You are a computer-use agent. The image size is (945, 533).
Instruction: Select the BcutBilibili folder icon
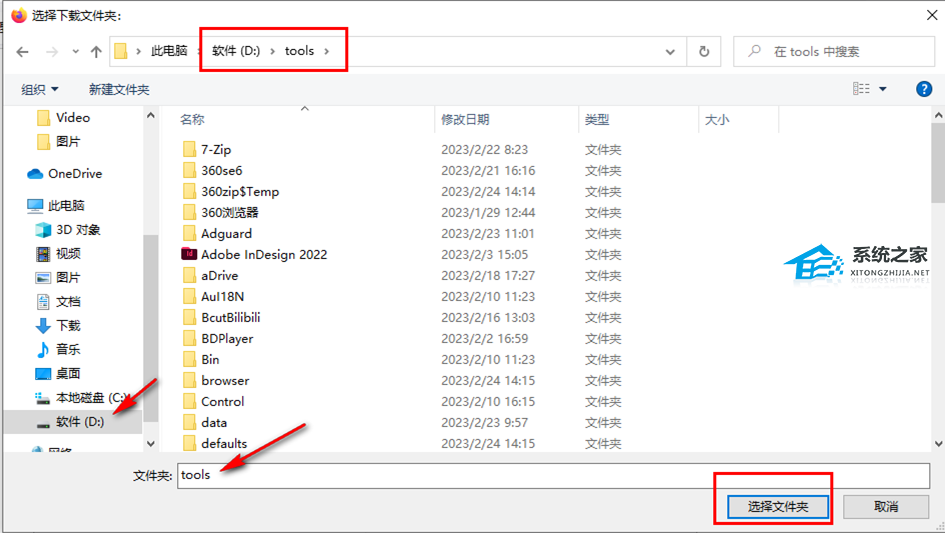click(189, 317)
